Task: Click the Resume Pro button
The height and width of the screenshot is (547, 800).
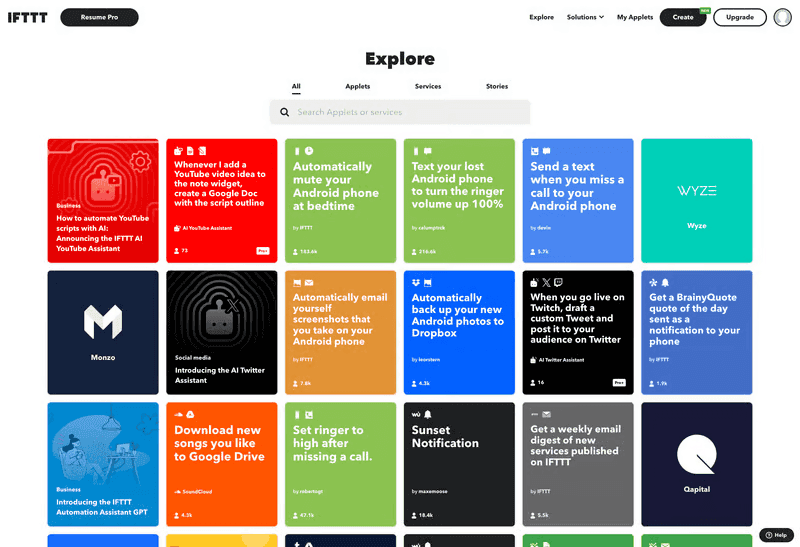Action: tap(99, 17)
